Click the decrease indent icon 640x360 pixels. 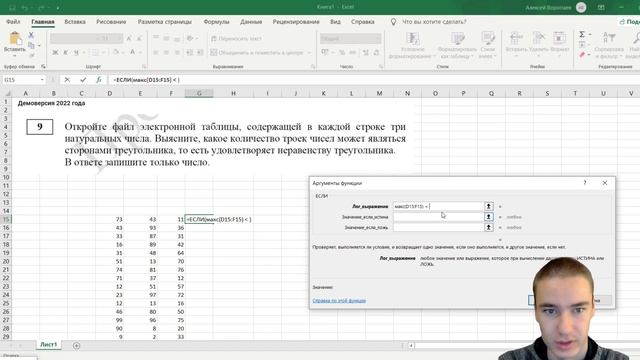(x=189, y=52)
